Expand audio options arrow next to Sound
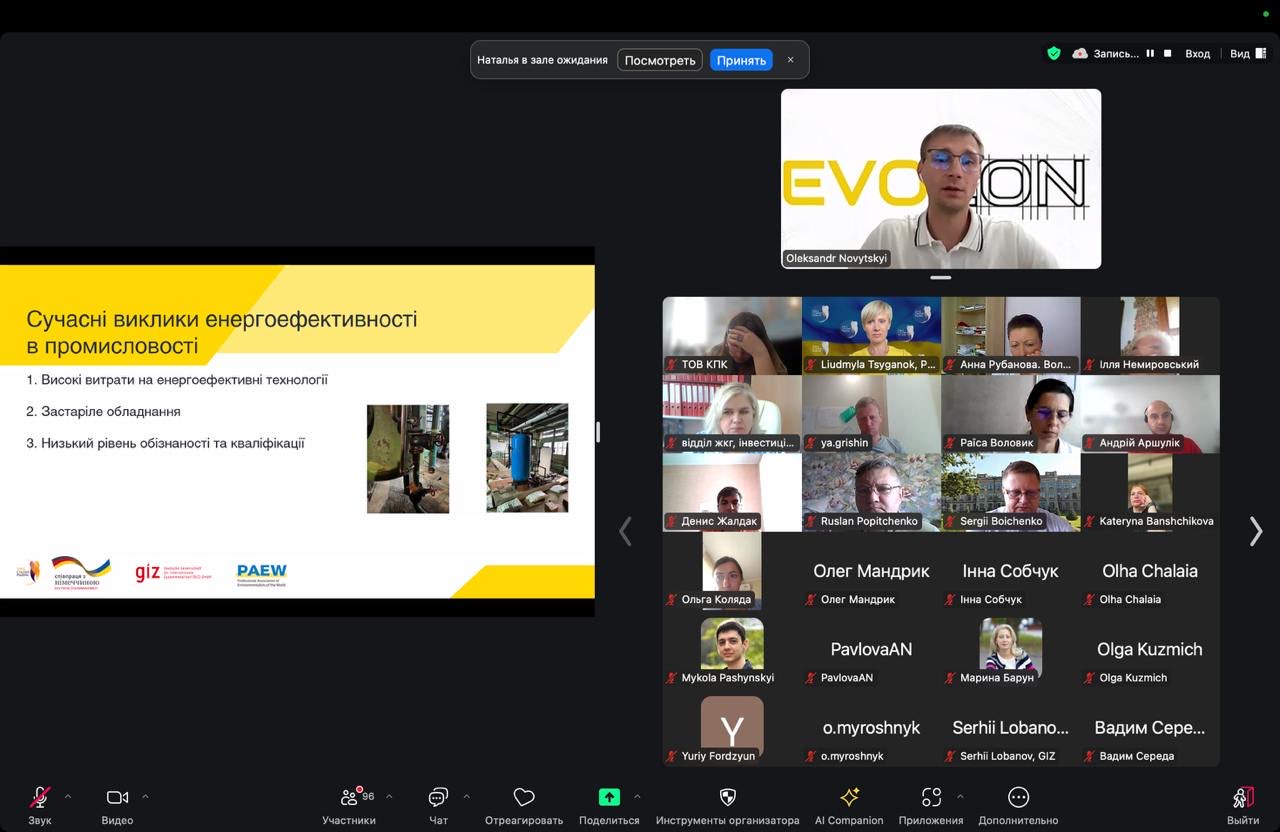 point(68,797)
